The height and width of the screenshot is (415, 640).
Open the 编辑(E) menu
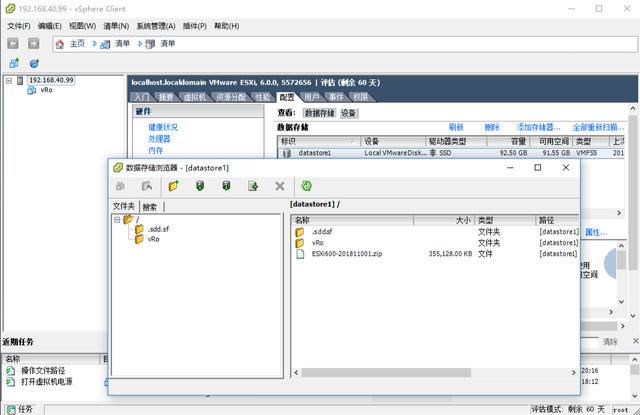(49, 26)
